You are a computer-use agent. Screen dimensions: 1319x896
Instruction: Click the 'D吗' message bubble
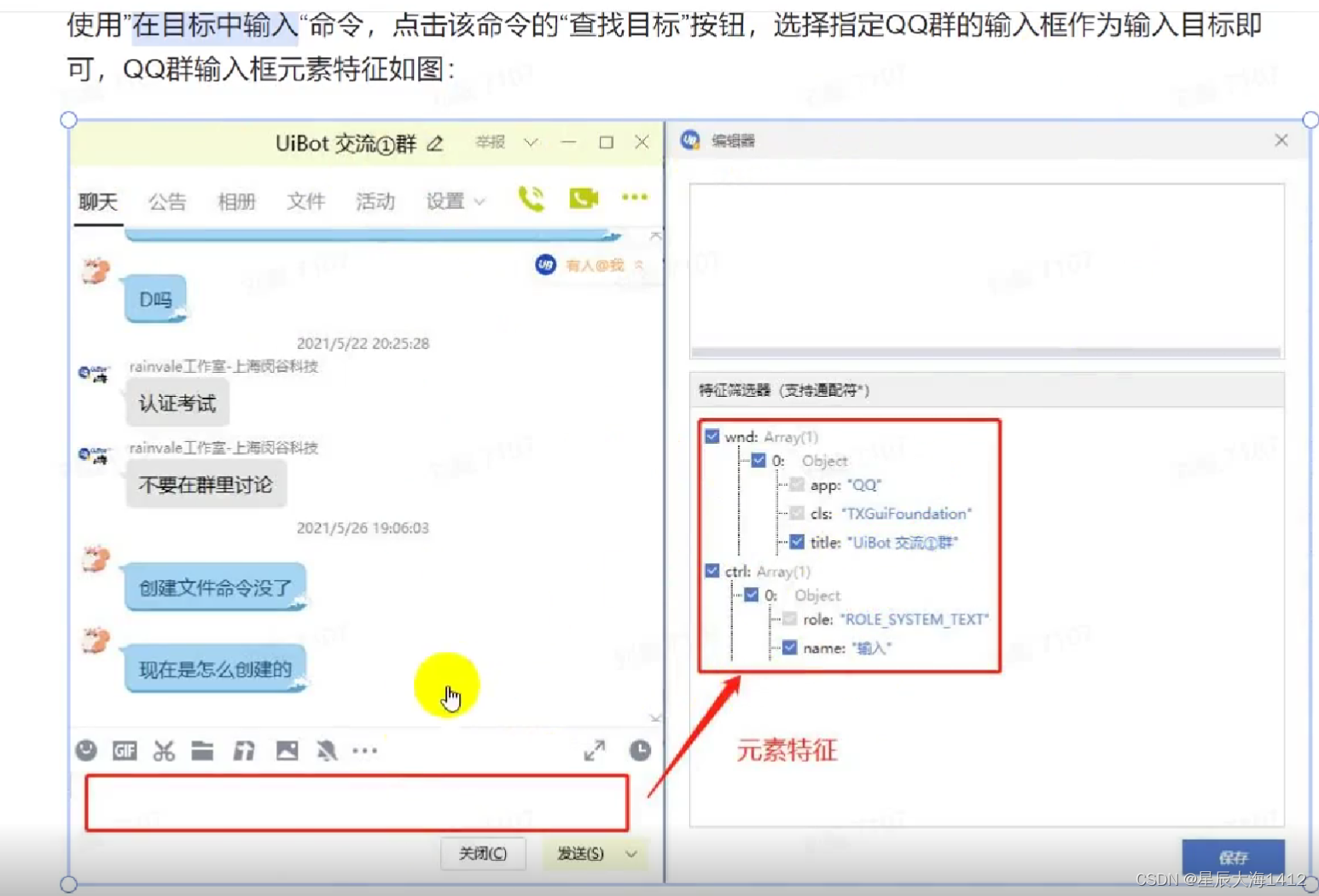click(155, 300)
